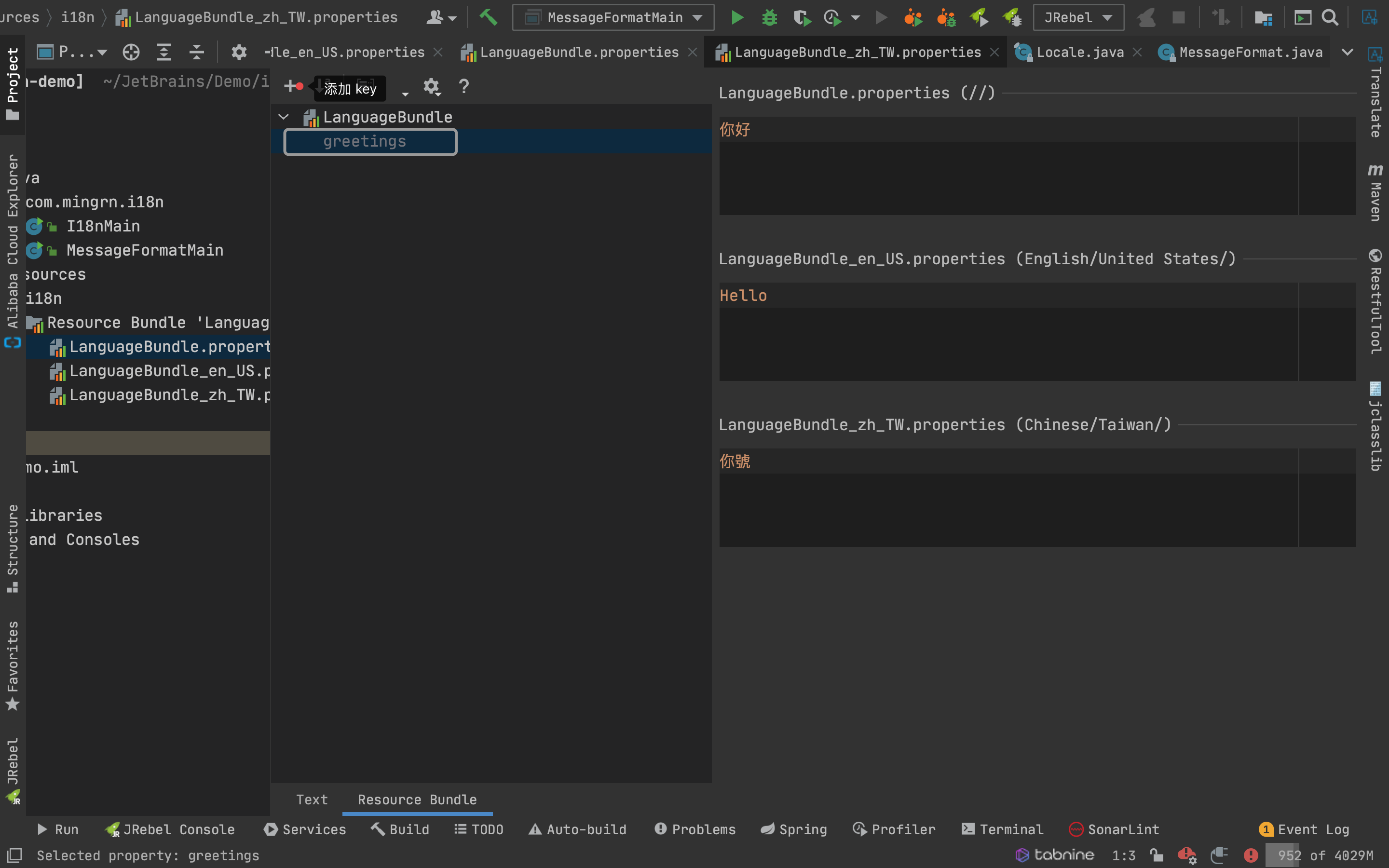Open resource bundle editor help question mark
Viewport: 1389px width, 868px height.
[464, 87]
